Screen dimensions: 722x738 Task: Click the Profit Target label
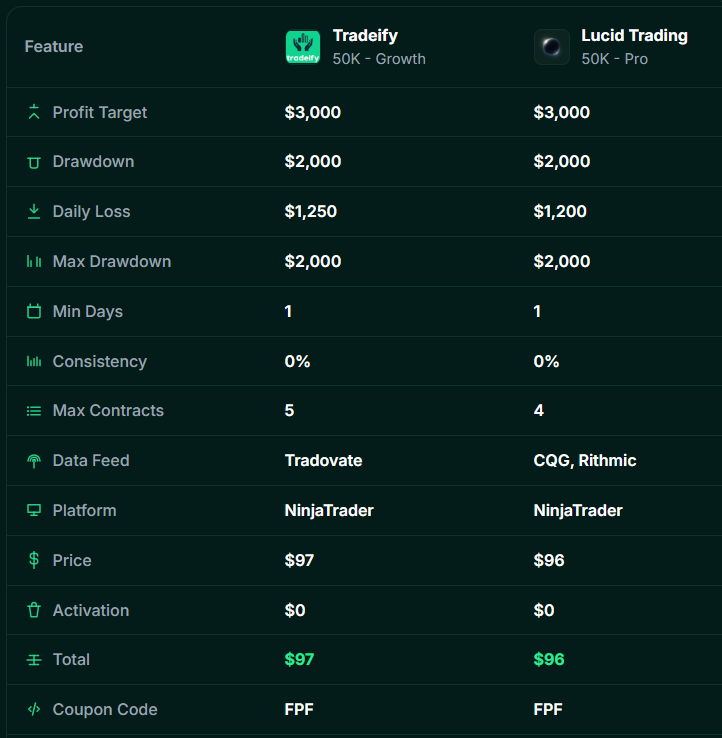[x=100, y=112]
